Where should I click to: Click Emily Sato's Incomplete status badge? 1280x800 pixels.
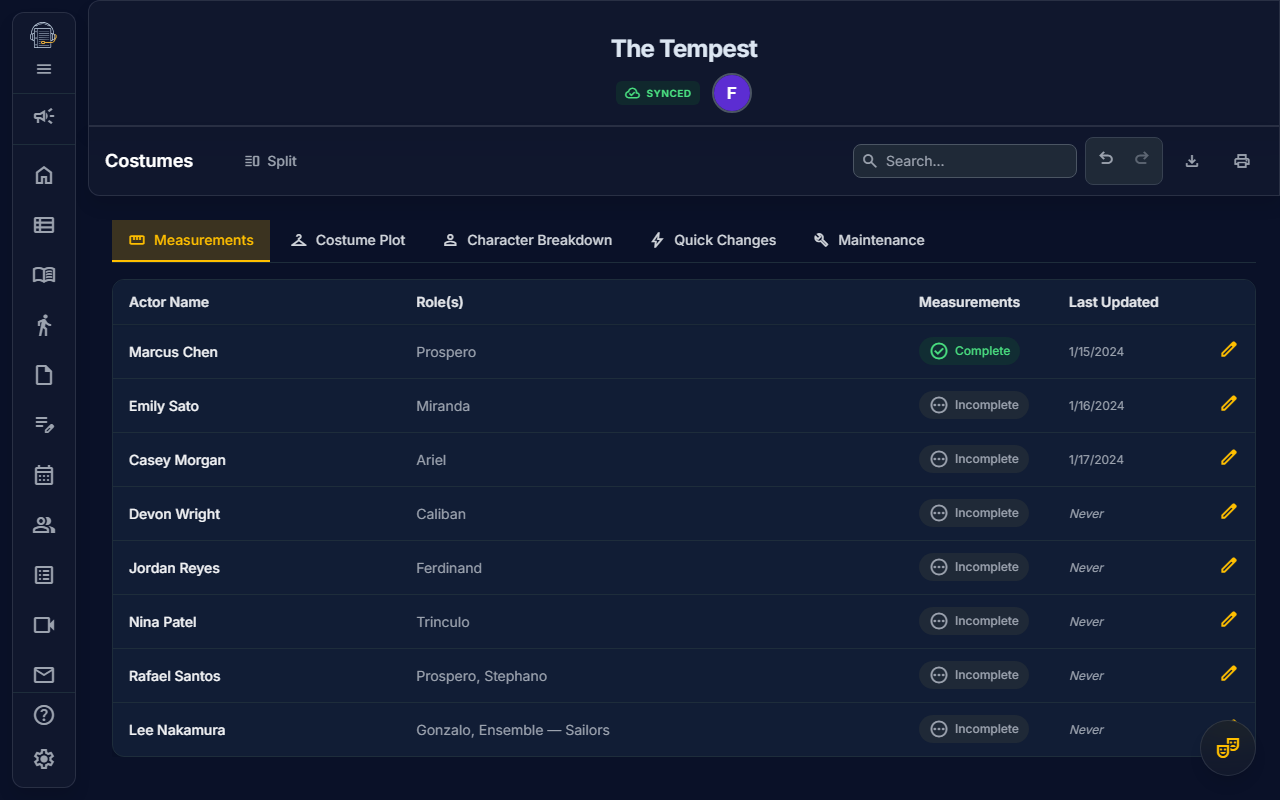pos(974,405)
